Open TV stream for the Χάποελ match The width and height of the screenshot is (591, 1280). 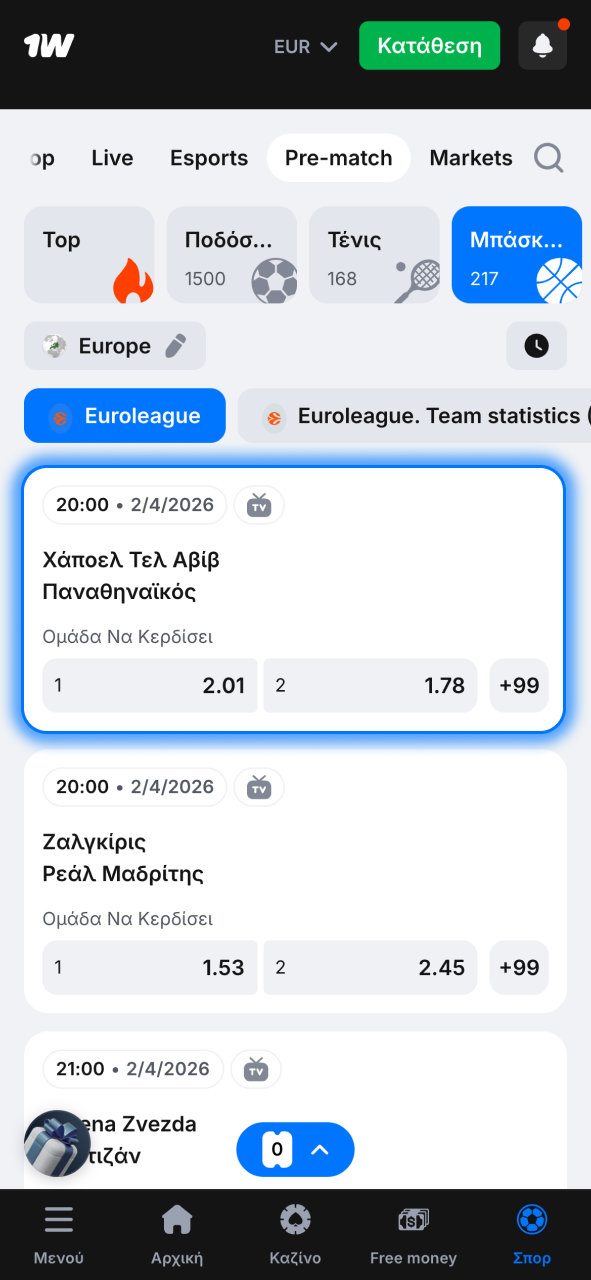259,505
